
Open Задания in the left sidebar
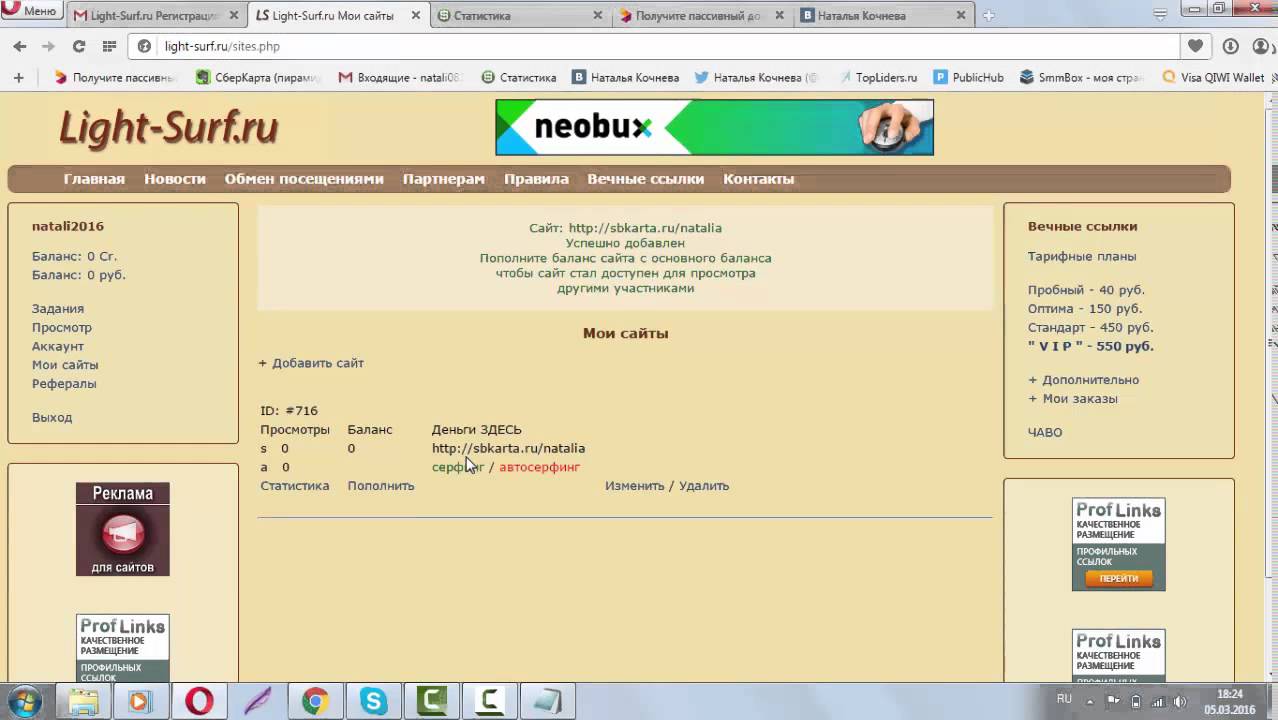coord(58,309)
